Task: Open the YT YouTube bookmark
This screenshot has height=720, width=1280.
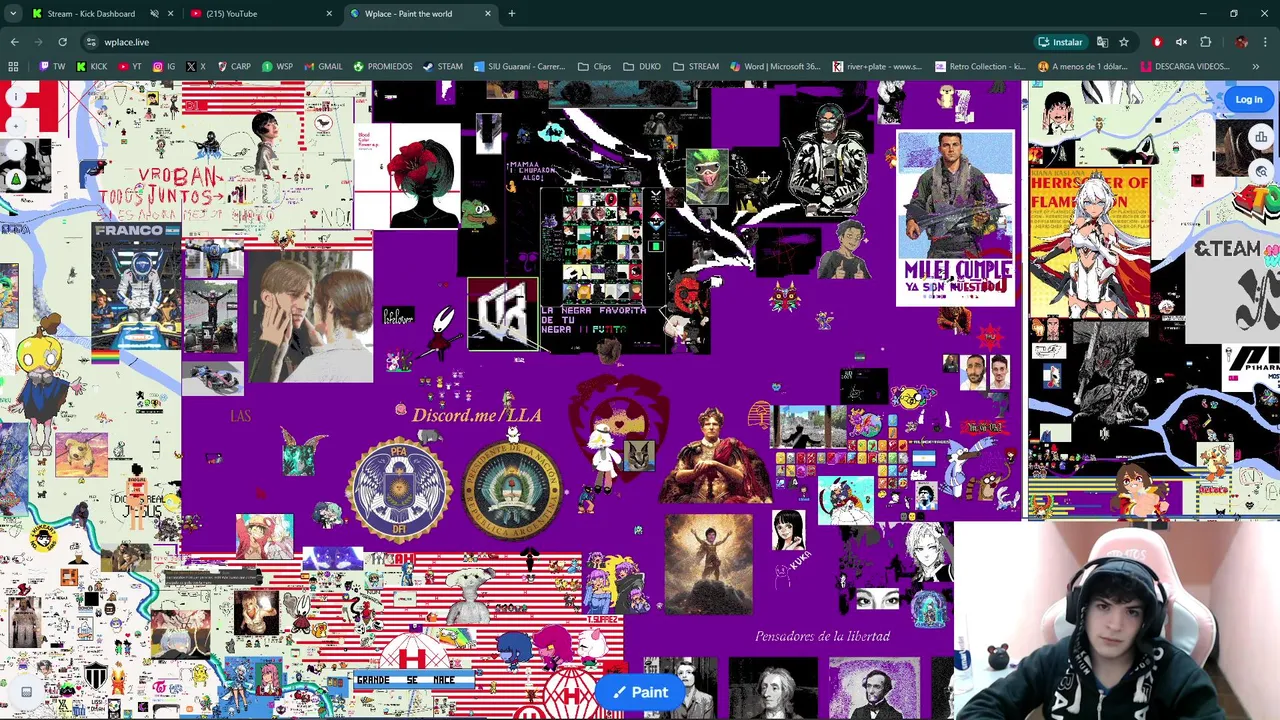Action: (130, 67)
